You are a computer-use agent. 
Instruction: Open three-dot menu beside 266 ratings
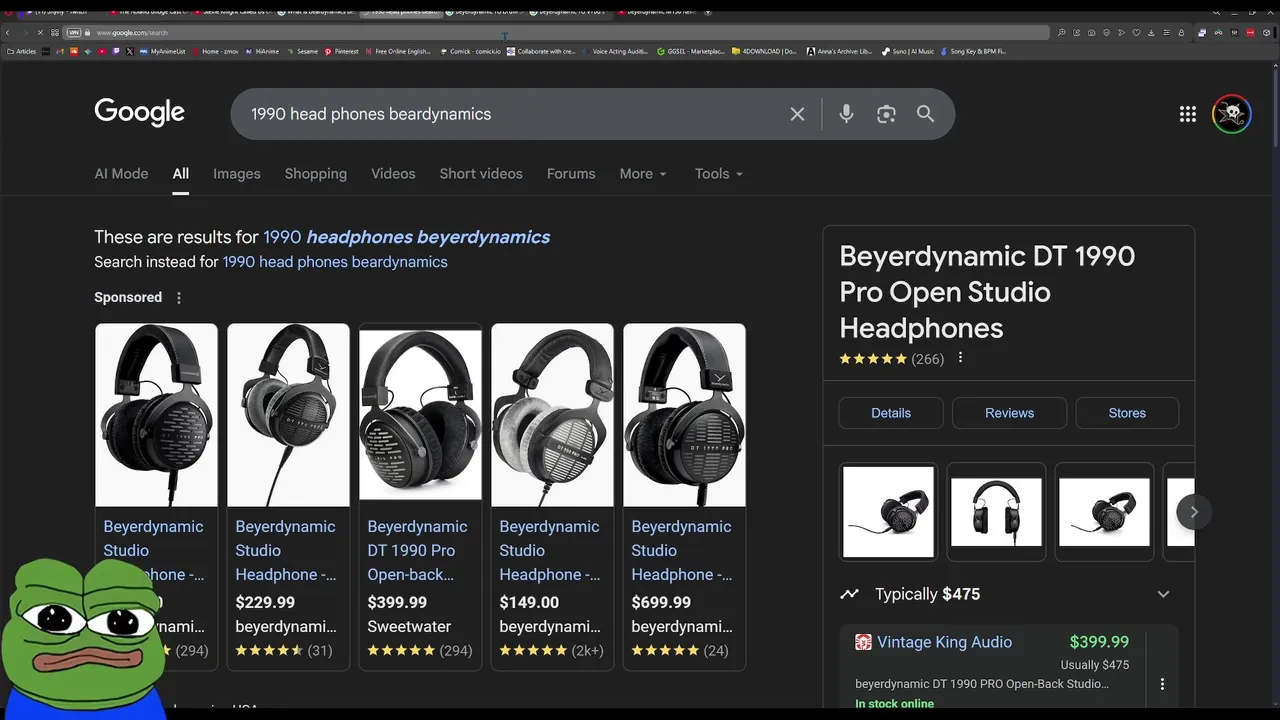tap(960, 358)
